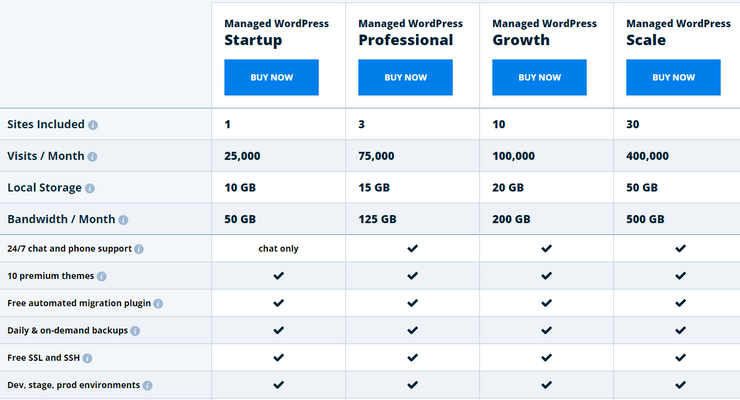This screenshot has height=400, width=740.
Task: Click the Scale plan's 500 GB bandwidth value
Action: coord(645,219)
